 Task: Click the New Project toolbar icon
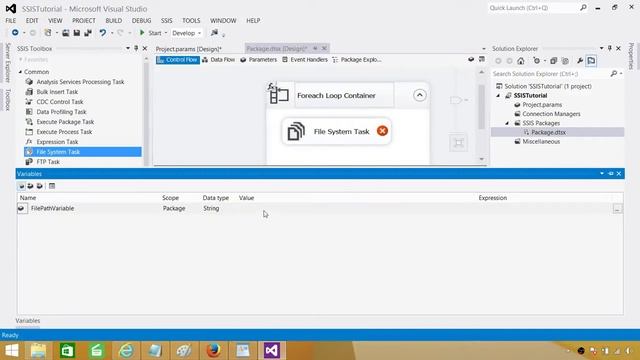[48, 33]
